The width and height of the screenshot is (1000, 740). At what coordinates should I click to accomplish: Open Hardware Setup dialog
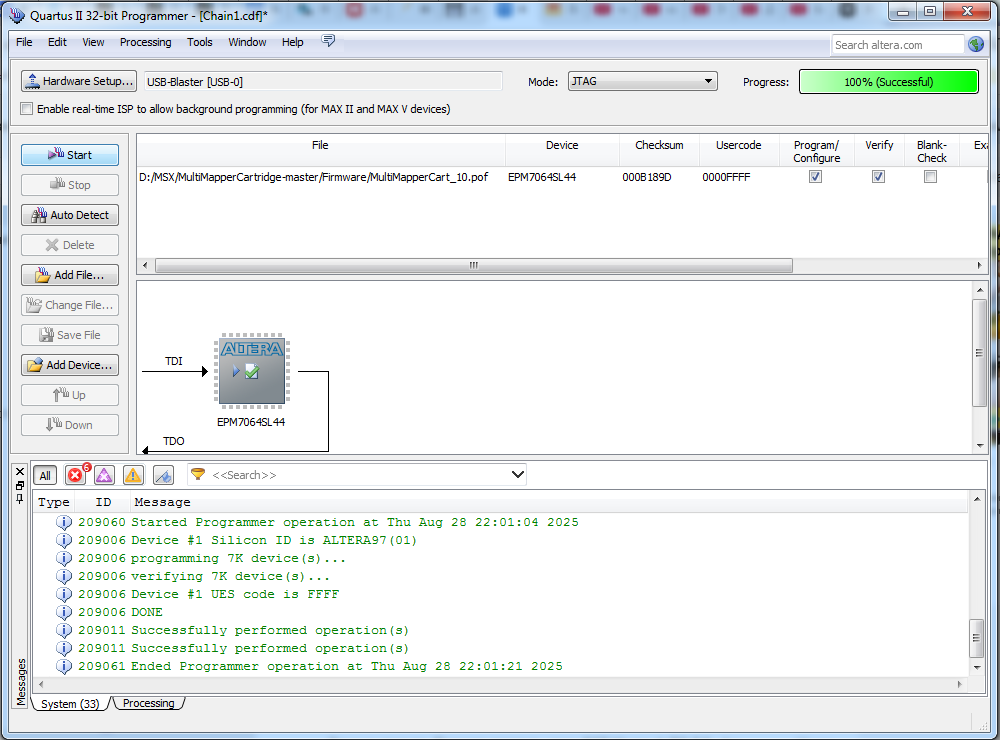(78, 81)
